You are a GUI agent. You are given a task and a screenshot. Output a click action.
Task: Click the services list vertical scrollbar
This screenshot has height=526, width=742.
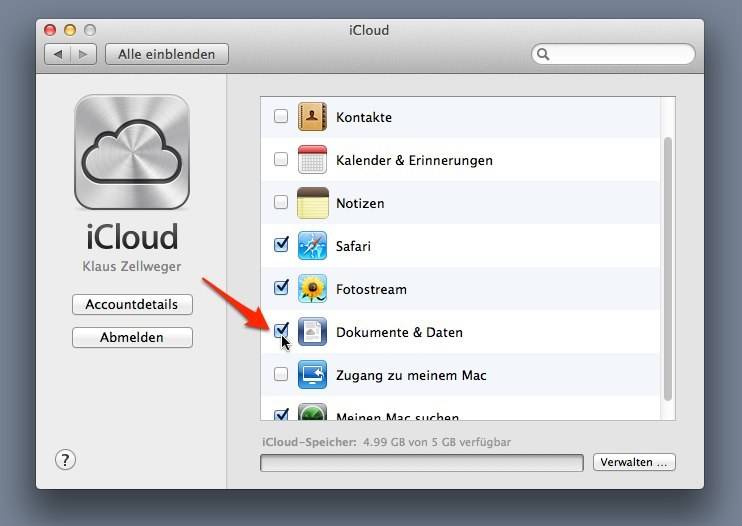(668, 260)
